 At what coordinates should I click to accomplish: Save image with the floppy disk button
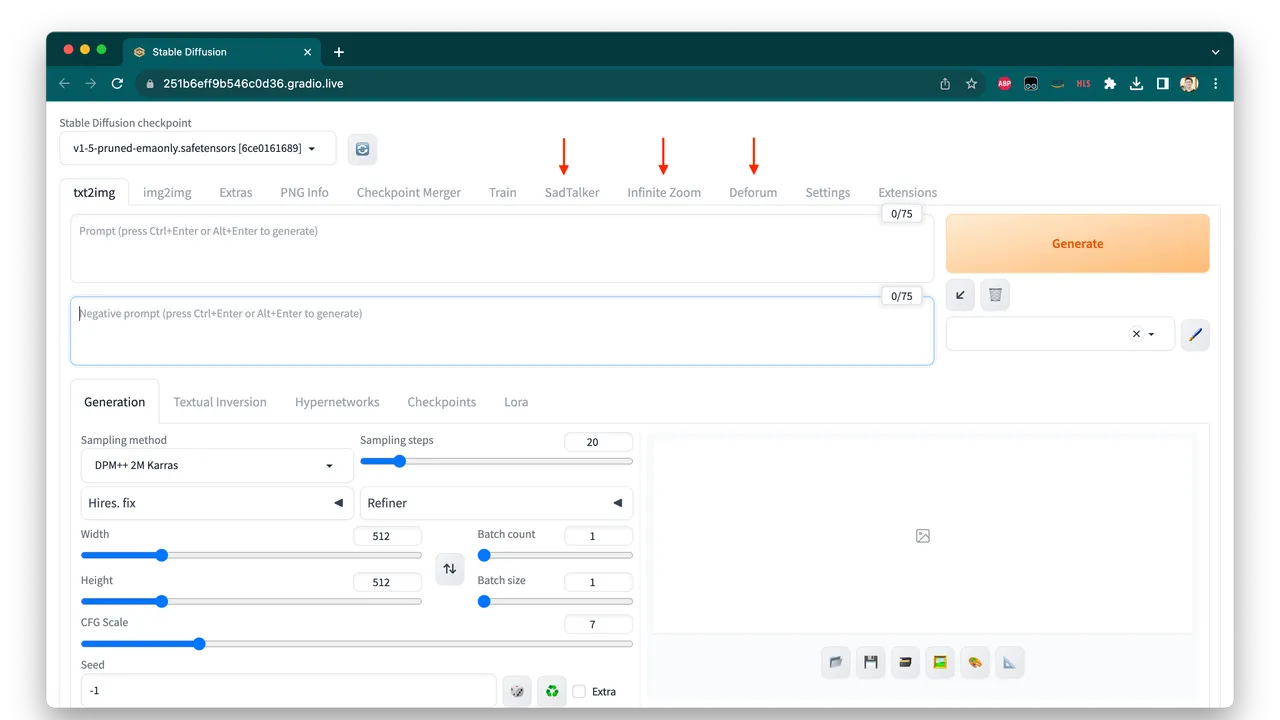click(871, 662)
